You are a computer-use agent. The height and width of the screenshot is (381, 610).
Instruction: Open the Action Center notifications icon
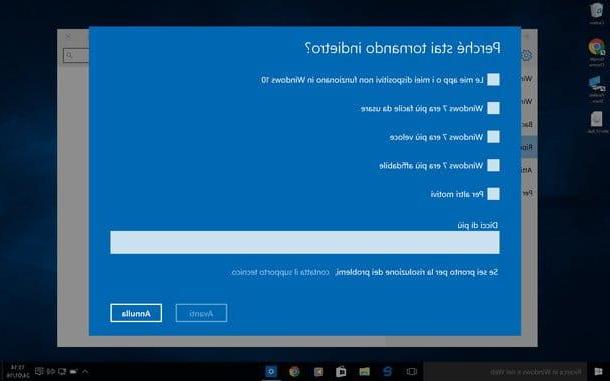click(x=39, y=371)
